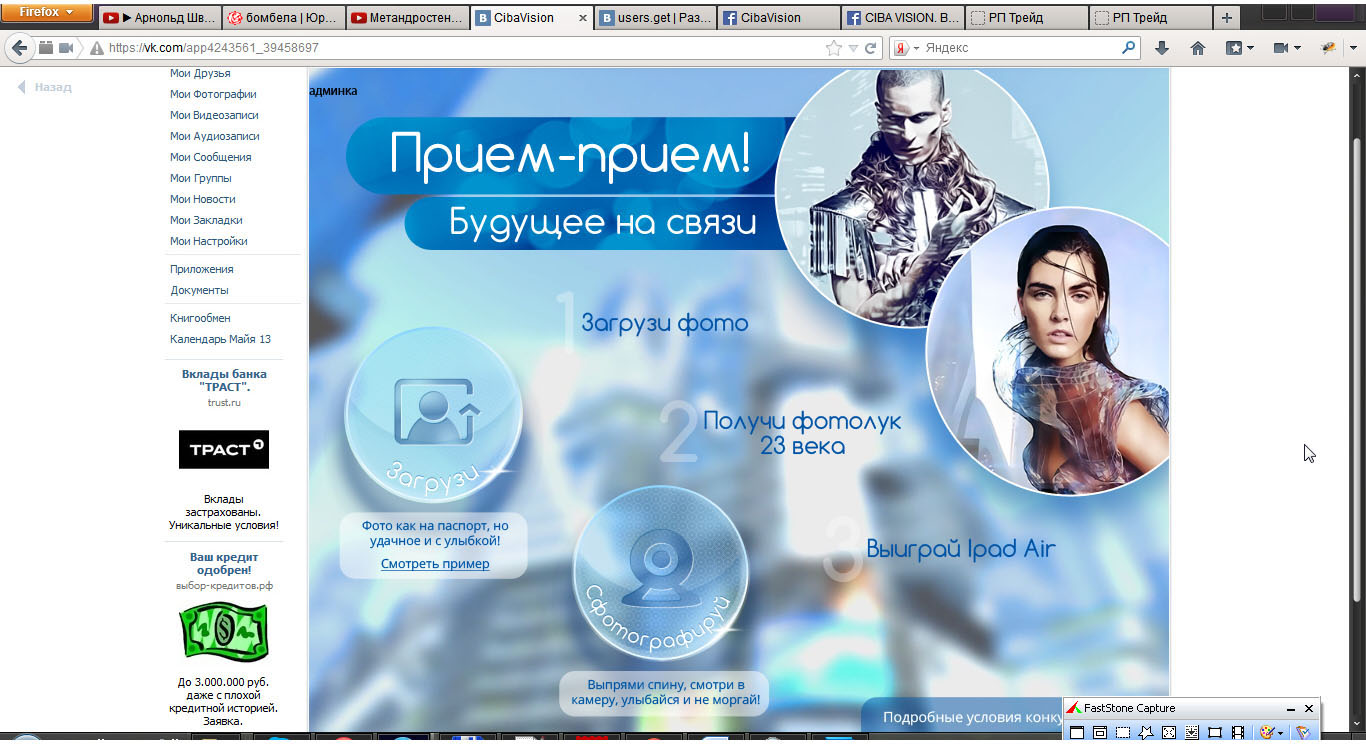Open Мои Видеозаписи in sidebar

pos(214,115)
